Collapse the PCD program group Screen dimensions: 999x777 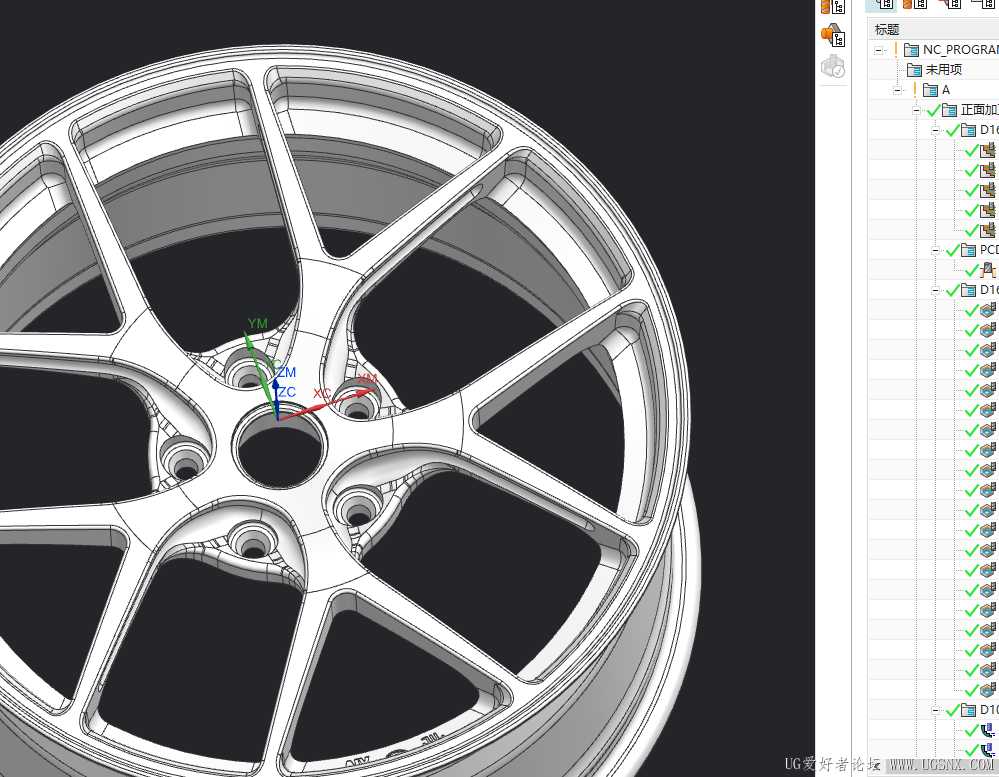(935, 250)
